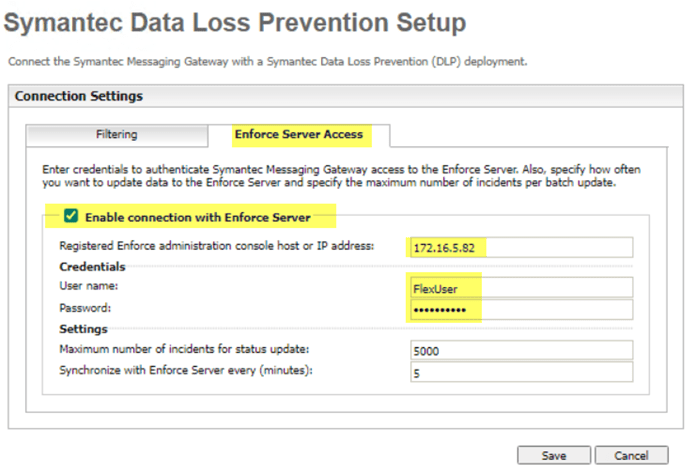
Task: Click the Connection Settings panel header
Action: (80, 97)
